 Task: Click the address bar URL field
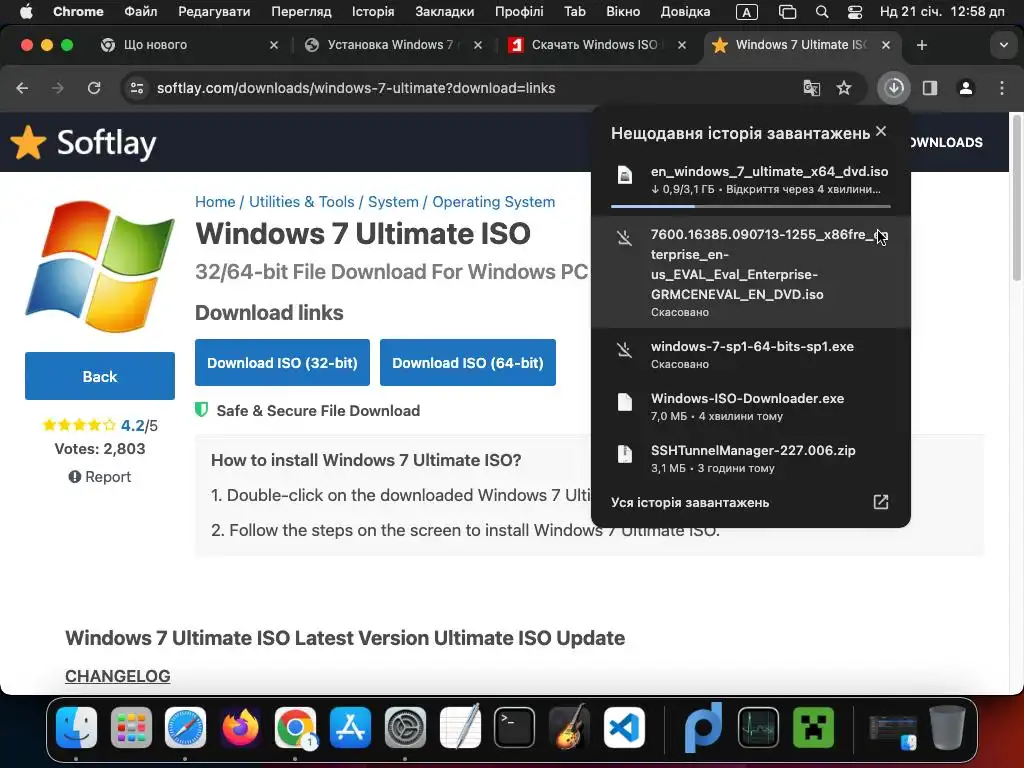pos(356,88)
